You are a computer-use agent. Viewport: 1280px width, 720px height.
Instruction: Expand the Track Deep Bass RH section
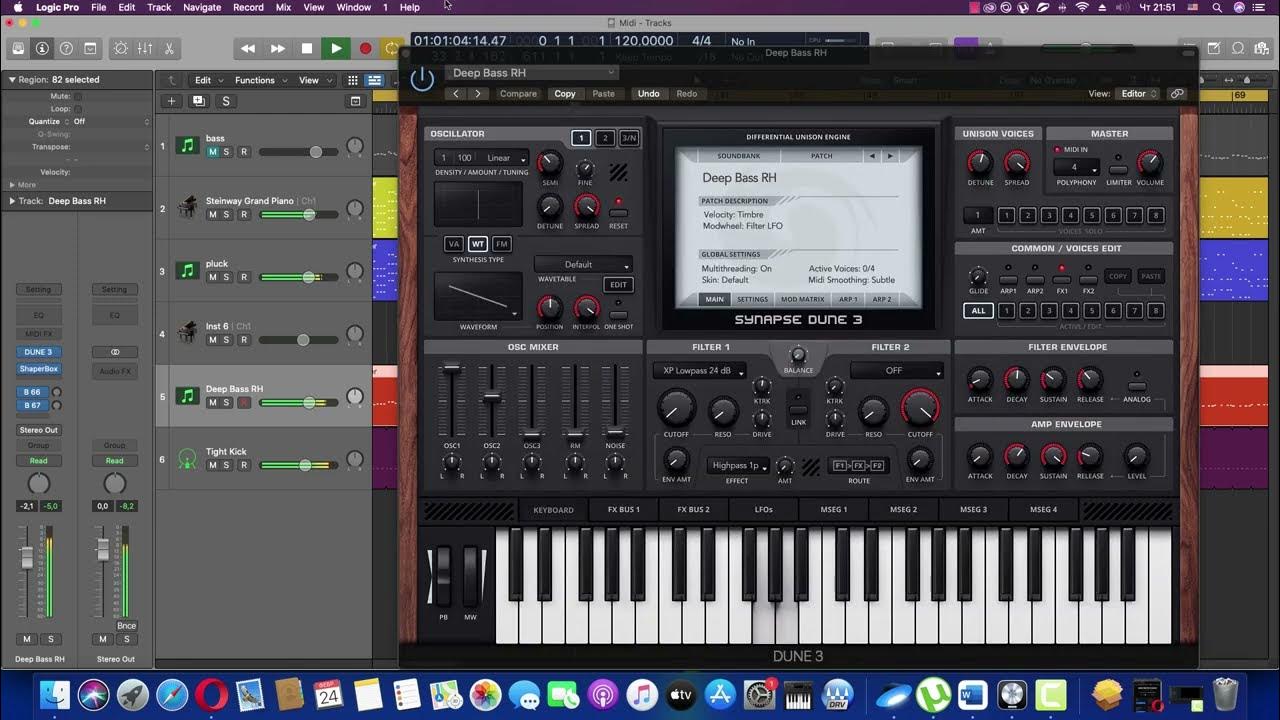click(x=12, y=201)
